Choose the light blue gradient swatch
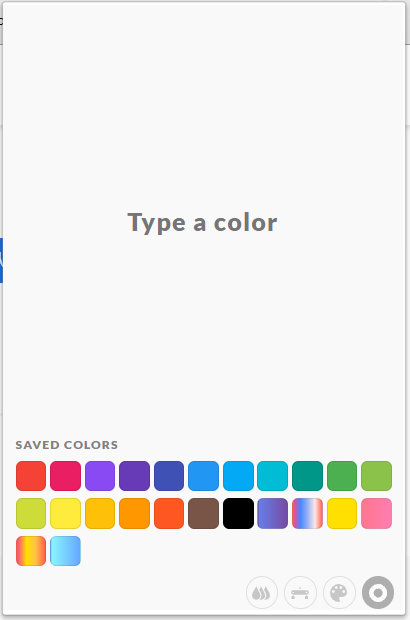Image resolution: width=410 pixels, height=620 pixels. tap(65, 551)
